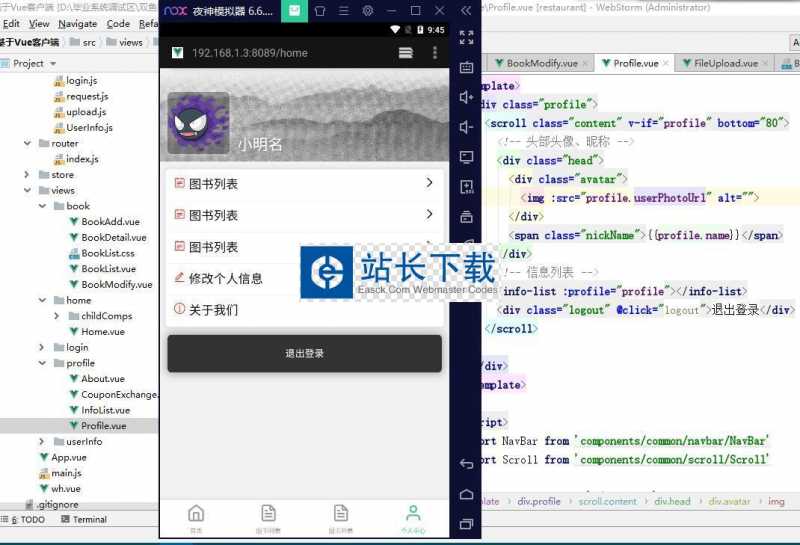The width and height of the screenshot is (800, 545).
Task: Select login.js in project tree
Action: (76, 81)
